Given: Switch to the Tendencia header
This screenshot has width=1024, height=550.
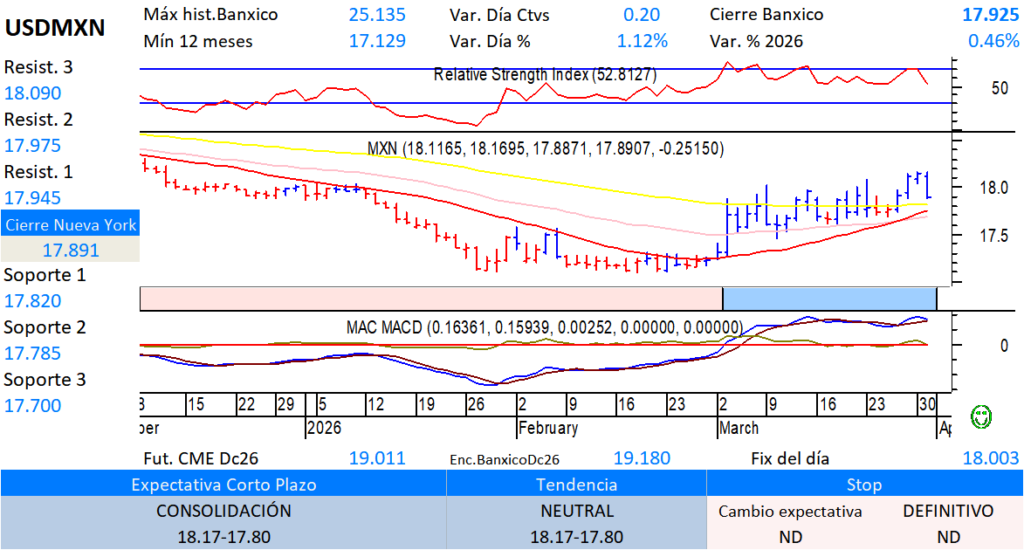Looking at the screenshot, I should [576, 484].
